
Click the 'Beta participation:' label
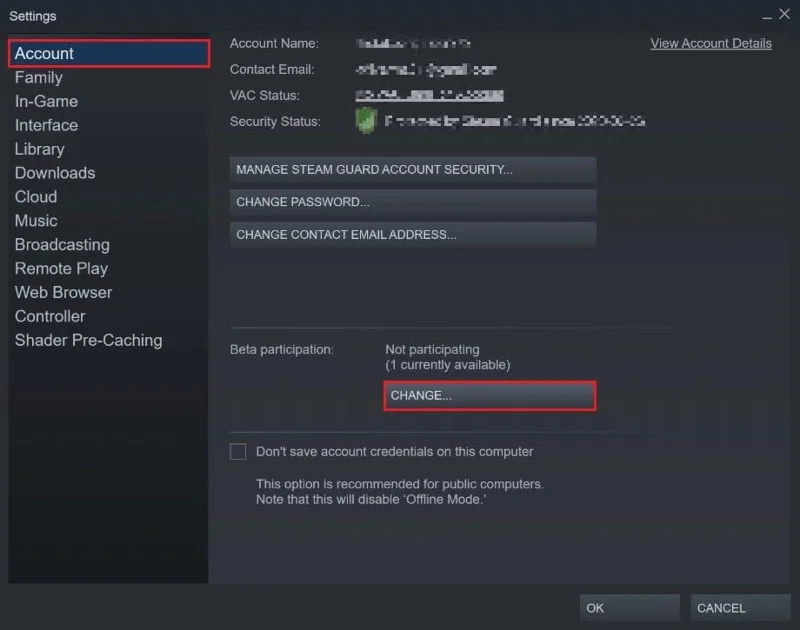[x=282, y=350]
